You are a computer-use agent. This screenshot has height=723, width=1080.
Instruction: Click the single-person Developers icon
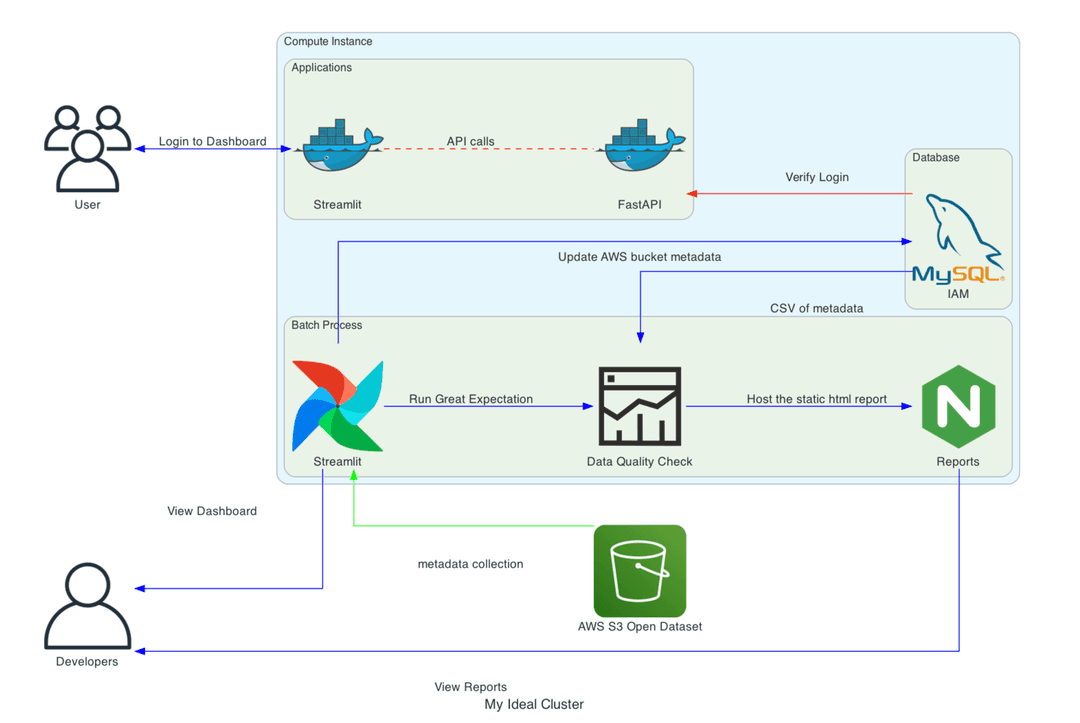87,606
